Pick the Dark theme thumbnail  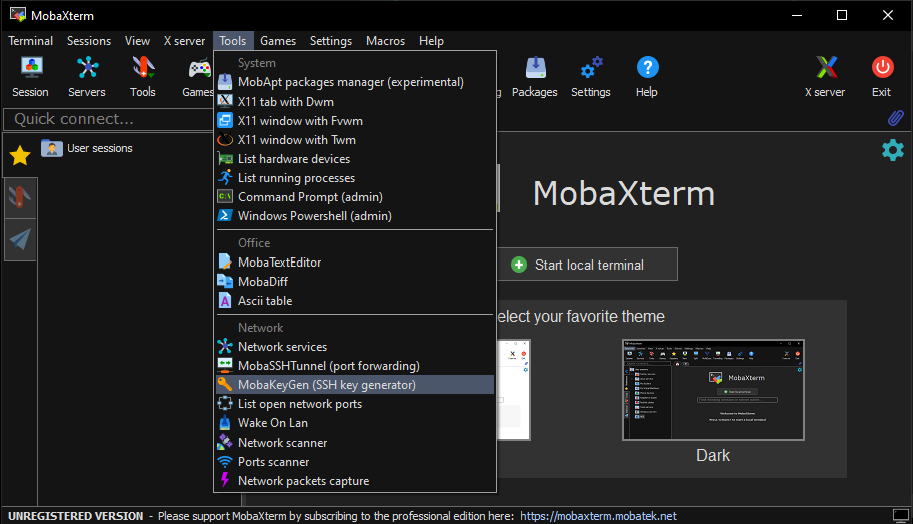tap(713, 391)
